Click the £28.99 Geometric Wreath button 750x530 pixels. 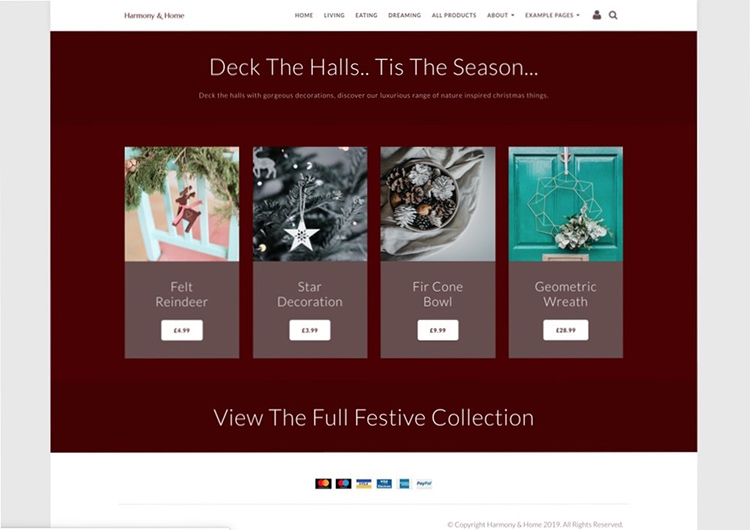coord(565,330)
